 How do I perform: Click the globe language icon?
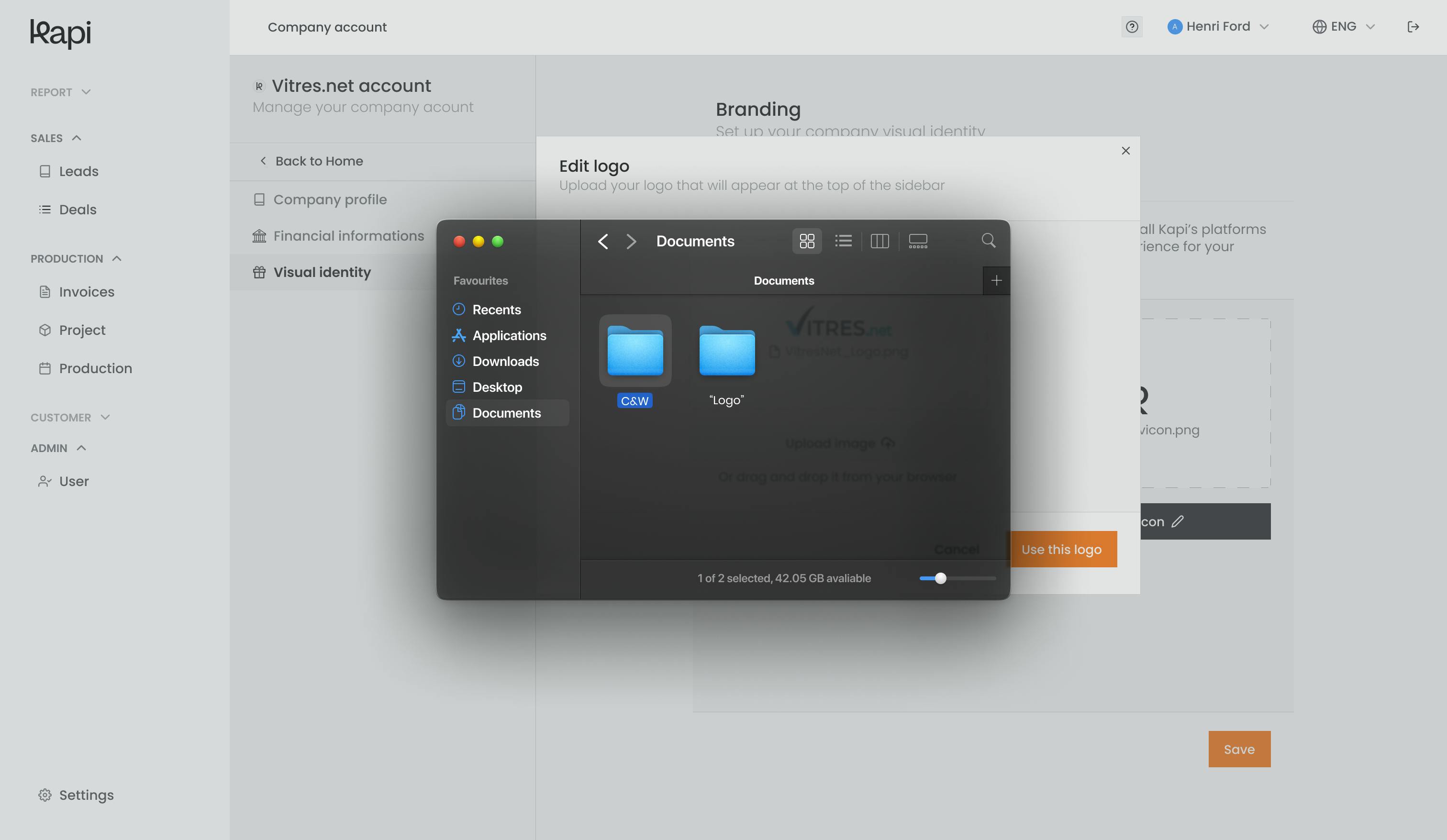1319,27
